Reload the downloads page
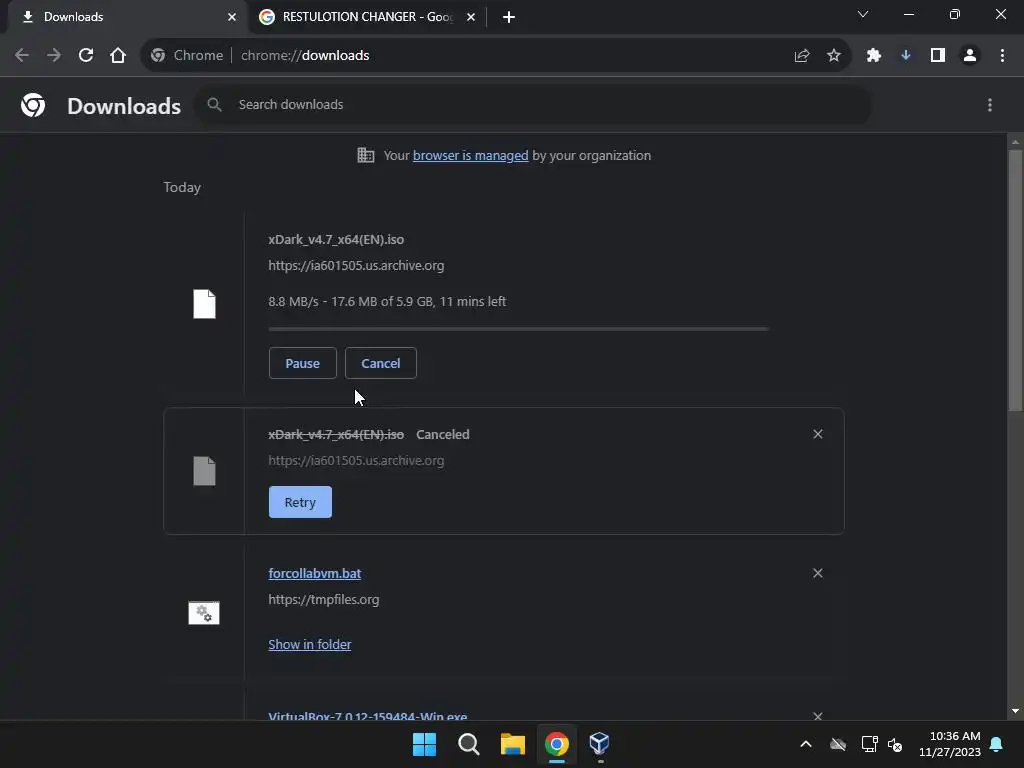 click(86, 56)
